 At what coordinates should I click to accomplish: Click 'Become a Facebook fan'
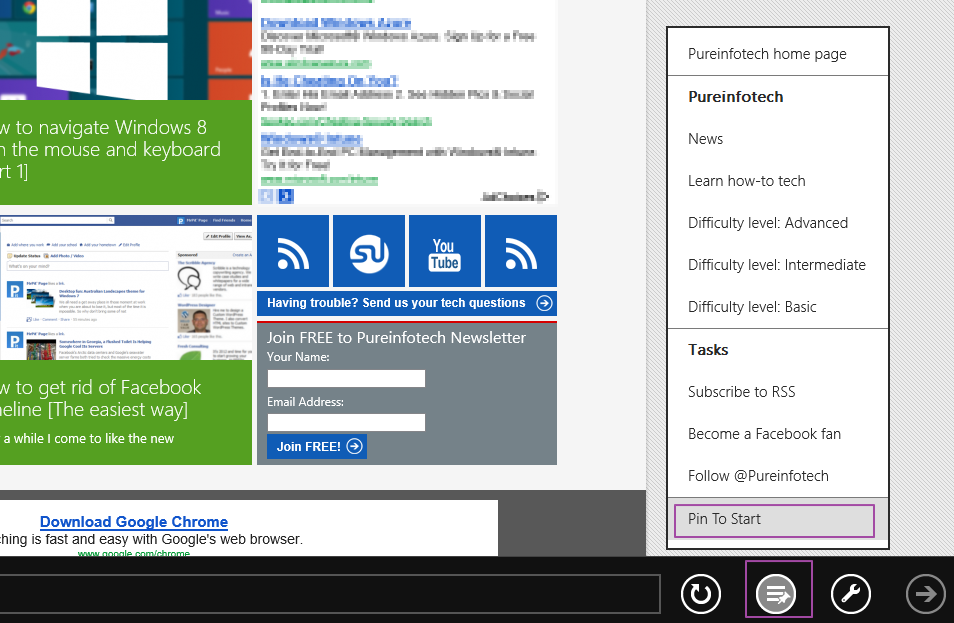(x=765, y=433)
